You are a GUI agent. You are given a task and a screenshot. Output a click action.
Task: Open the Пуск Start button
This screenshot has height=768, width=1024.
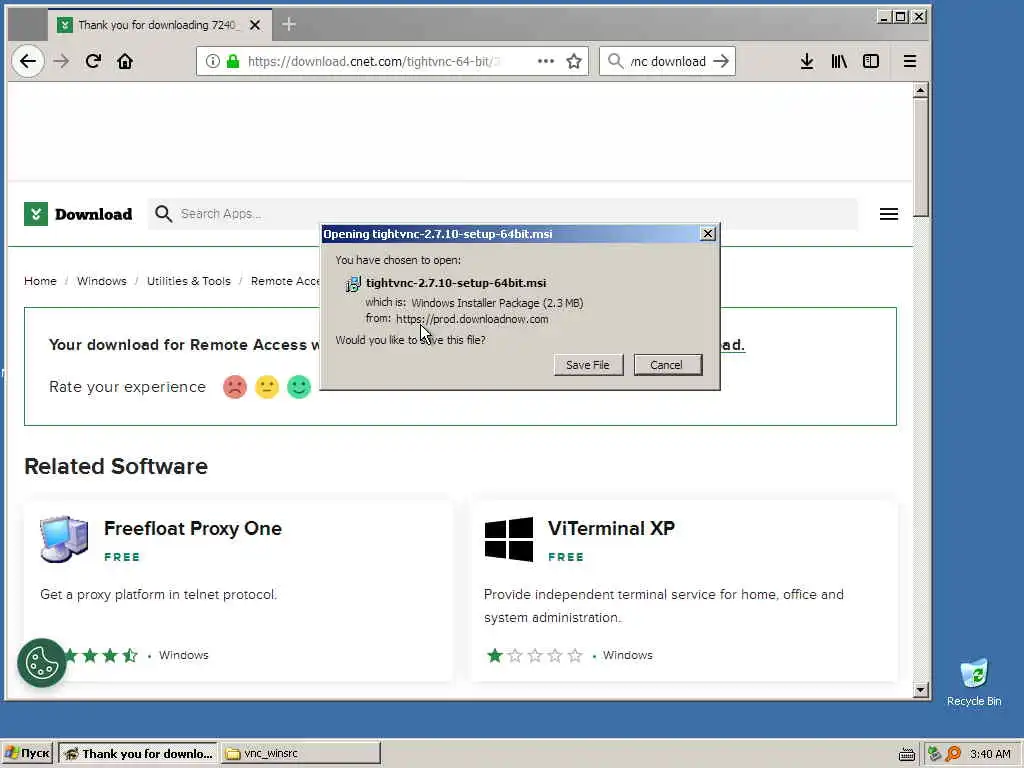pos(27,753)
